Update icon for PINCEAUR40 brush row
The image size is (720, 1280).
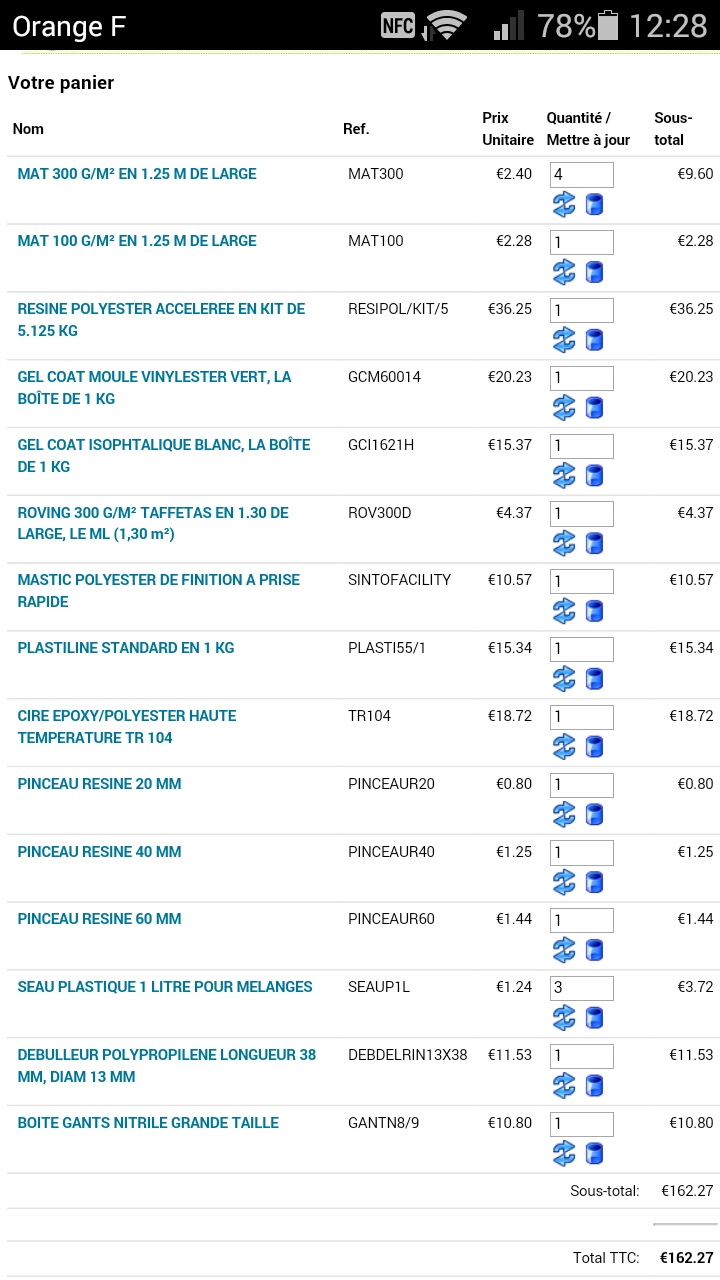(564, 882)
